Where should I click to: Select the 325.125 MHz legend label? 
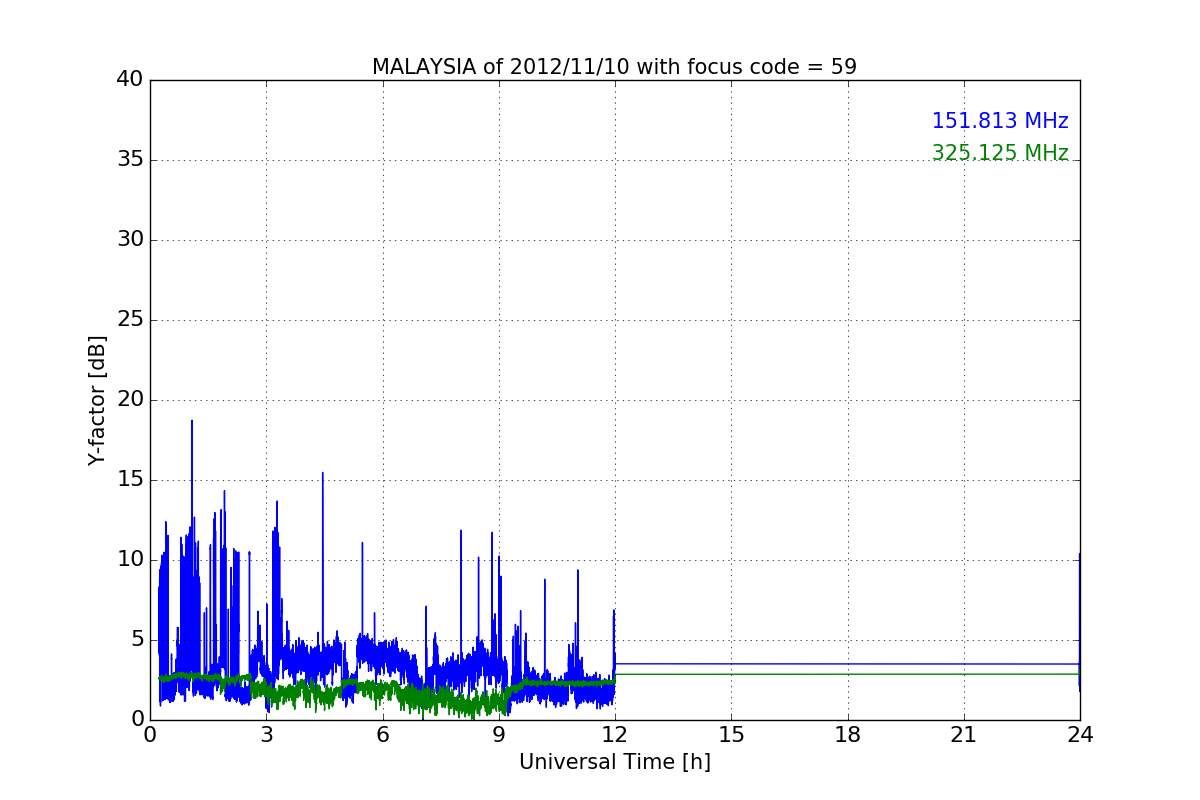(x=1000, y=153)
